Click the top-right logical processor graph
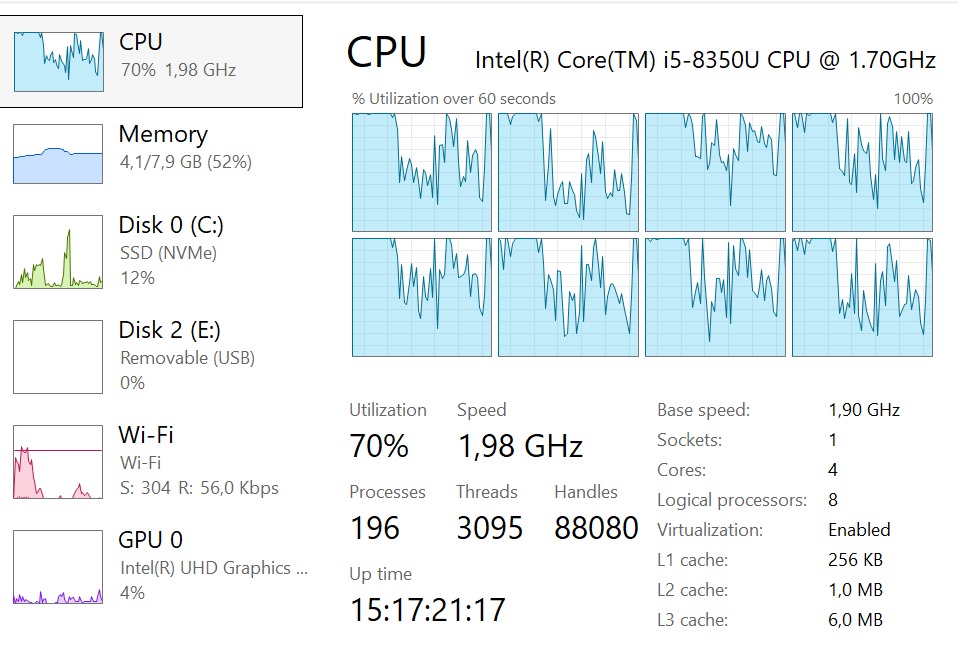958x646 pixels. tap(862, 172)
